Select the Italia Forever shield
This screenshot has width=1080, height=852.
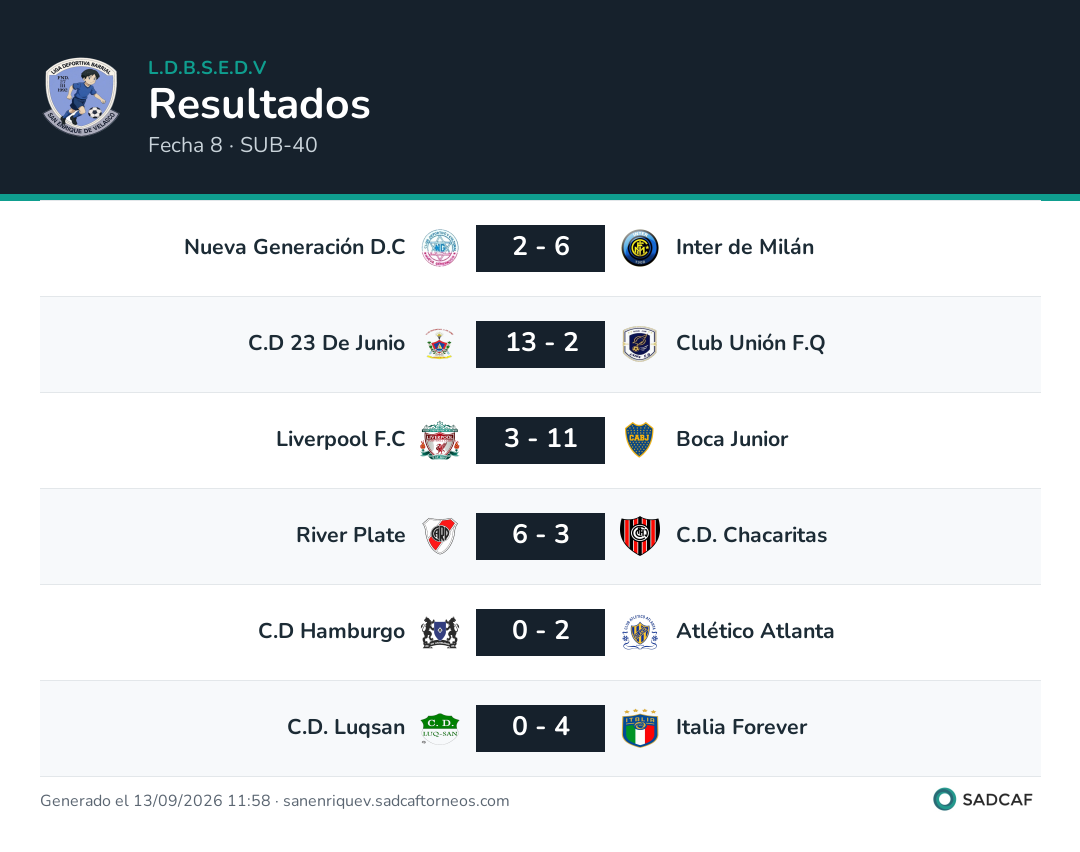(x=640, y=728)
